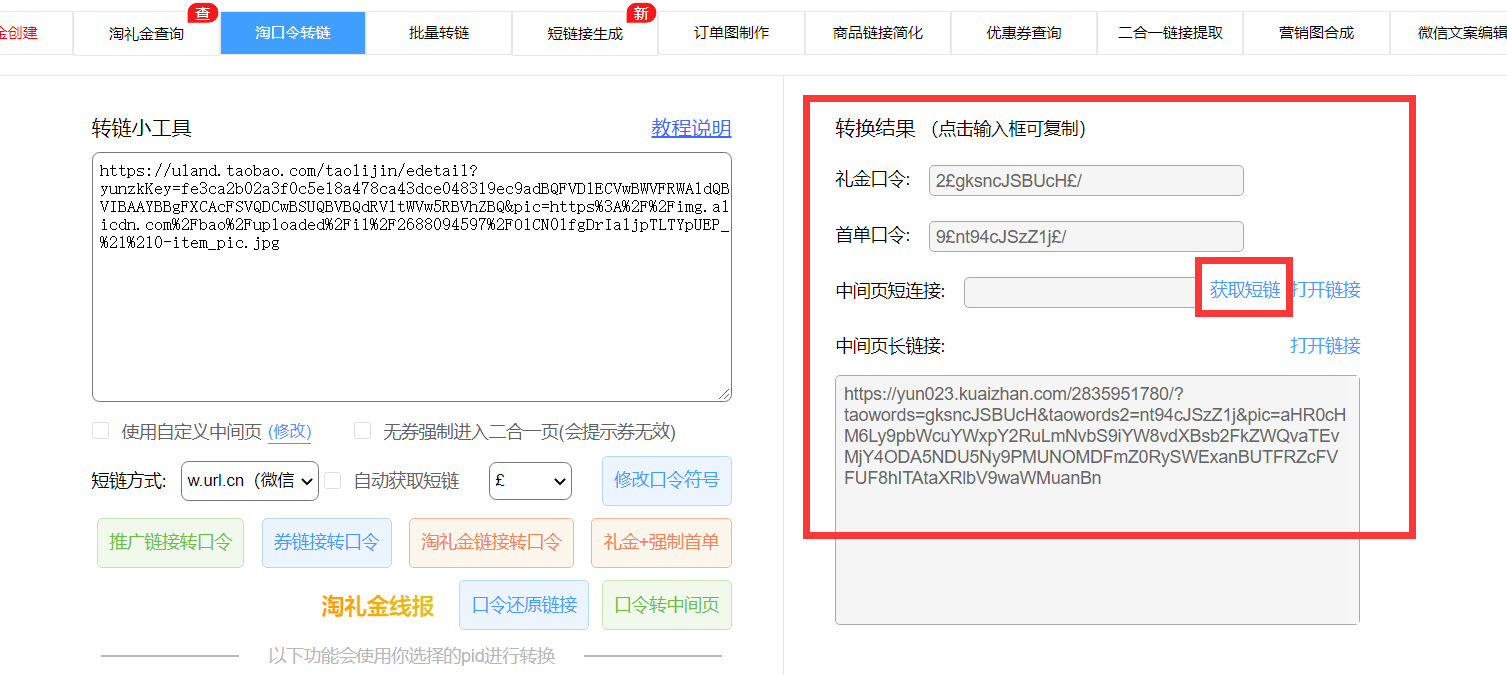This screenshot has height=675, width=1507.
Task: Toggle the 自动获取短链 checkbox
Action: point(333,480)
